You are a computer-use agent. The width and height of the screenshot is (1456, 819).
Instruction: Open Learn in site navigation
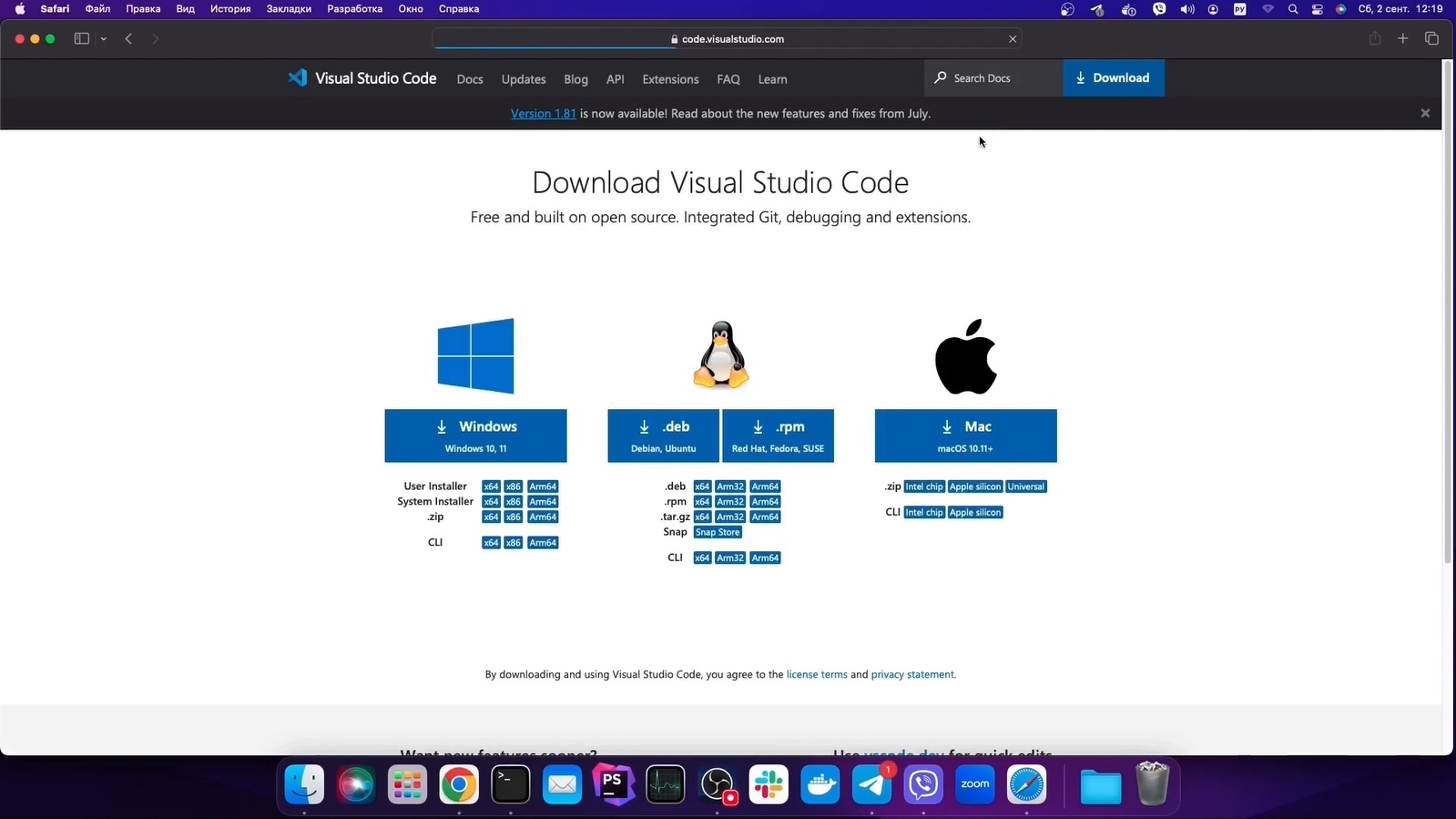(772, 79)
